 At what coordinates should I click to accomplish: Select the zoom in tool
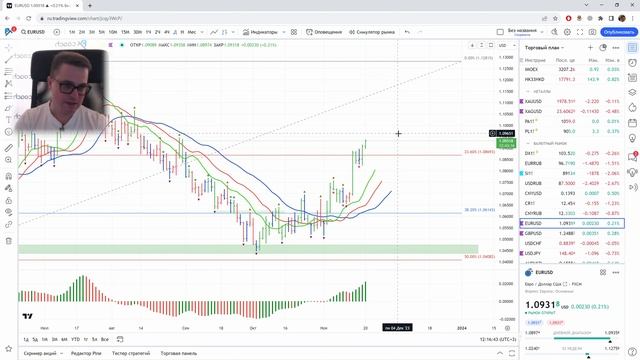pyautogui.click(x=8, y=160)
